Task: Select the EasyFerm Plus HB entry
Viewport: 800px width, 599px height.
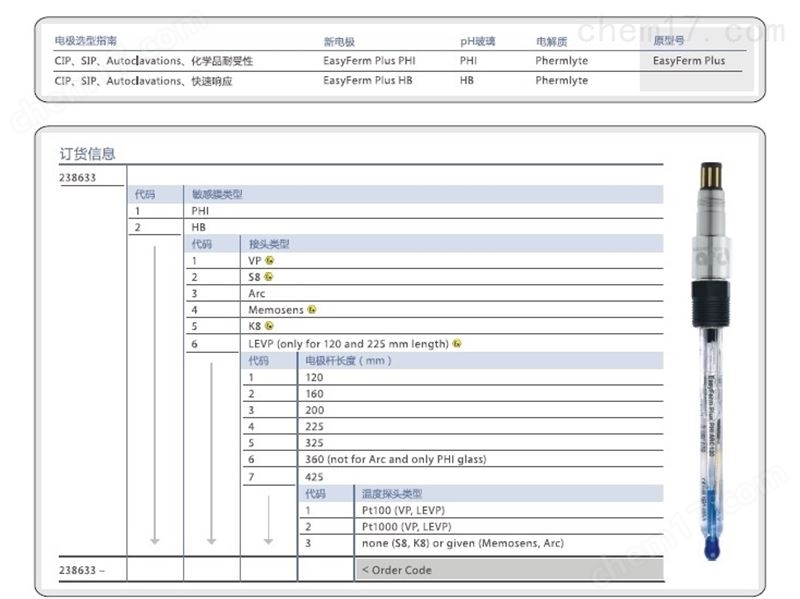Action: 367,80
